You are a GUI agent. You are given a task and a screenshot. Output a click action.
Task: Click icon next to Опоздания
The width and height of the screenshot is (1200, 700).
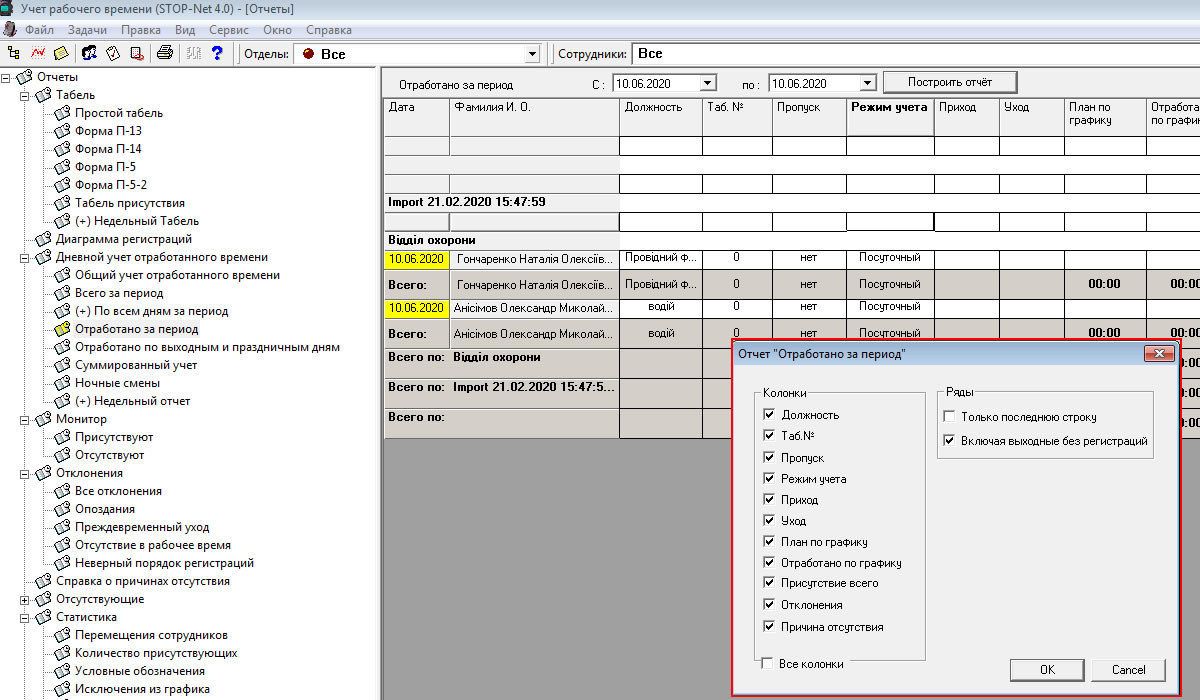63,509
